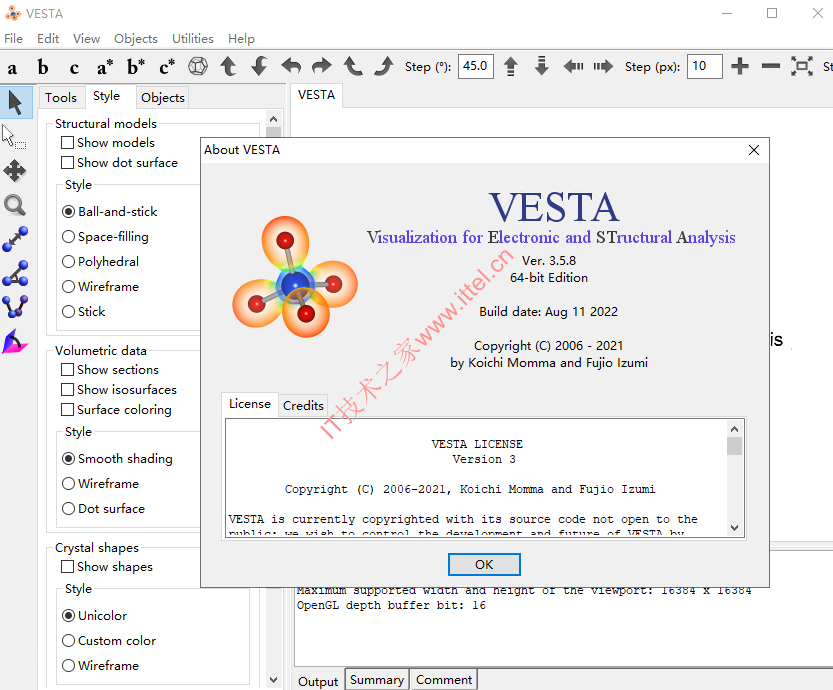Rotate counterclockwise around z axis

pos(353,67)
